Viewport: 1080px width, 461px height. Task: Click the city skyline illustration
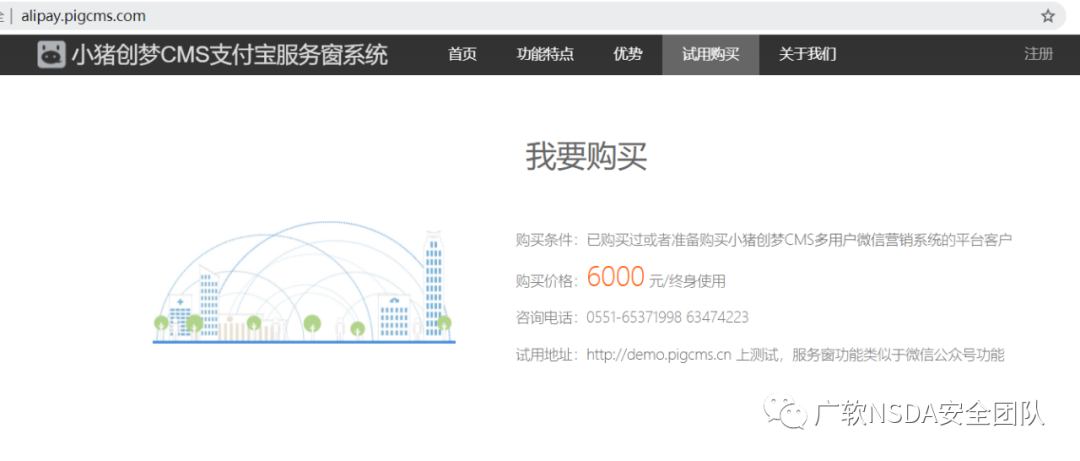point(303,283)
